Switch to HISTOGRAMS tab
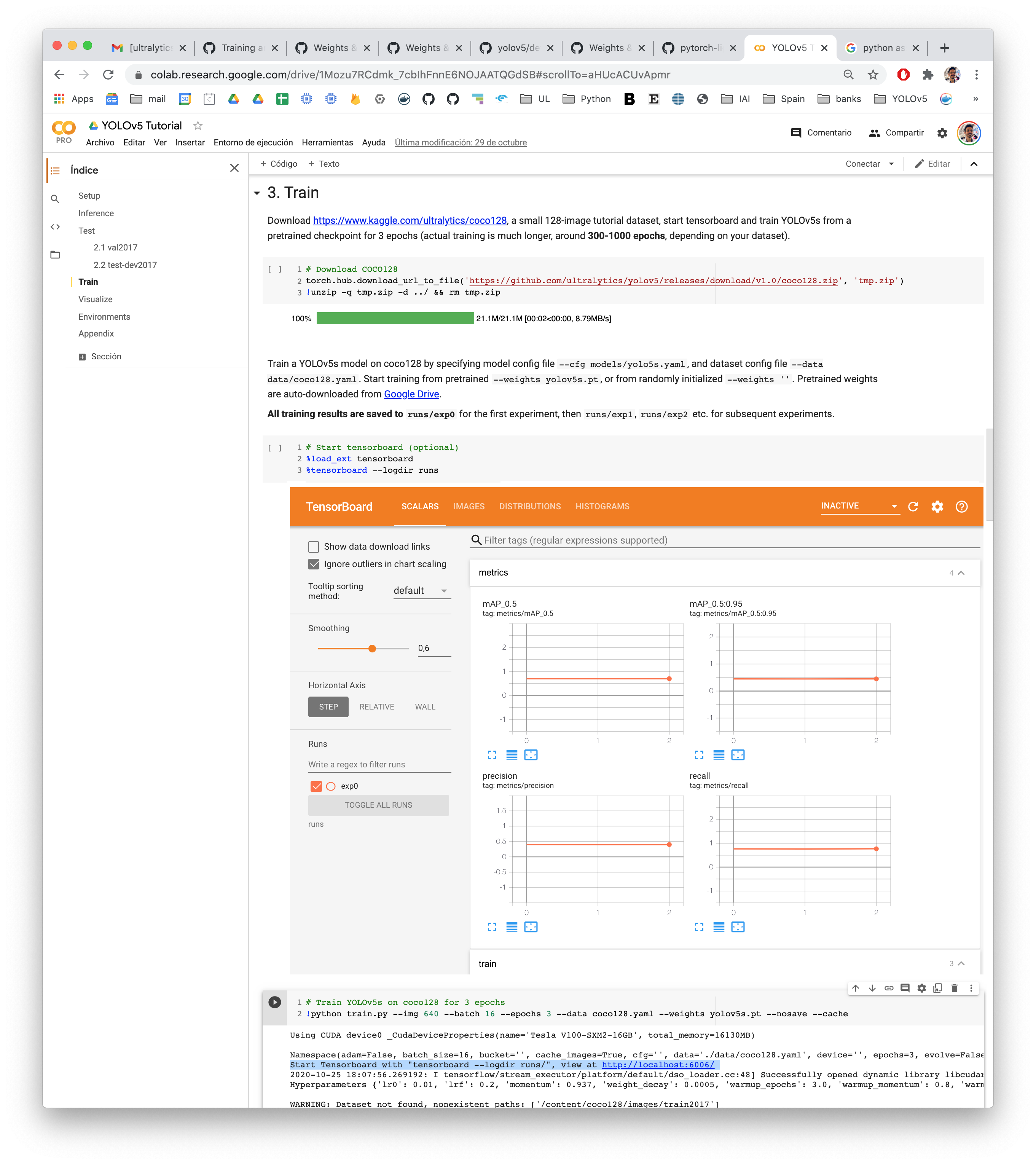This screenshot has height=1164, width=1036. coord(602,506)
